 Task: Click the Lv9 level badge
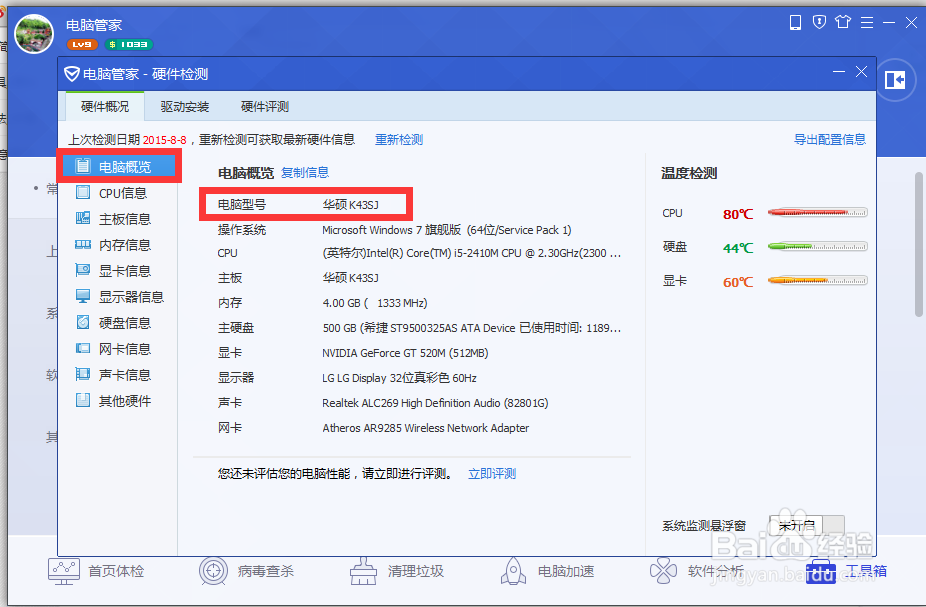82,44
